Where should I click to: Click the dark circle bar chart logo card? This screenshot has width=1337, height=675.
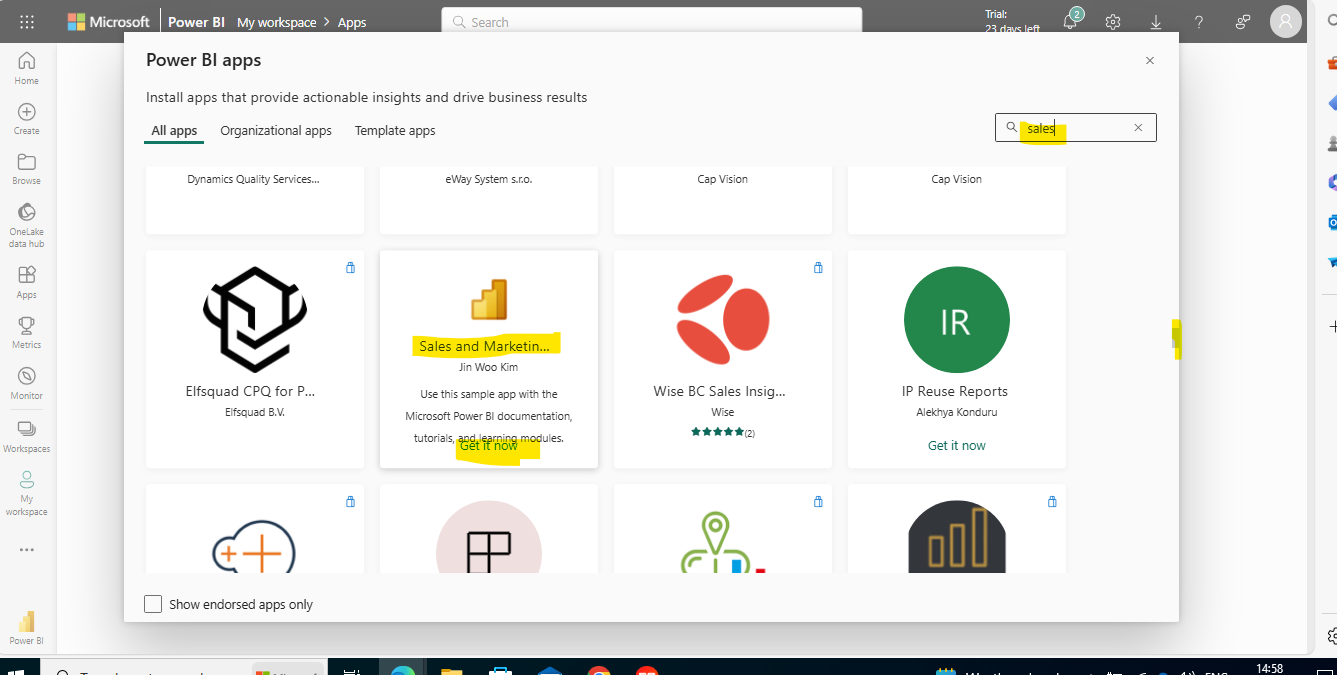click(x=957, y=537)
